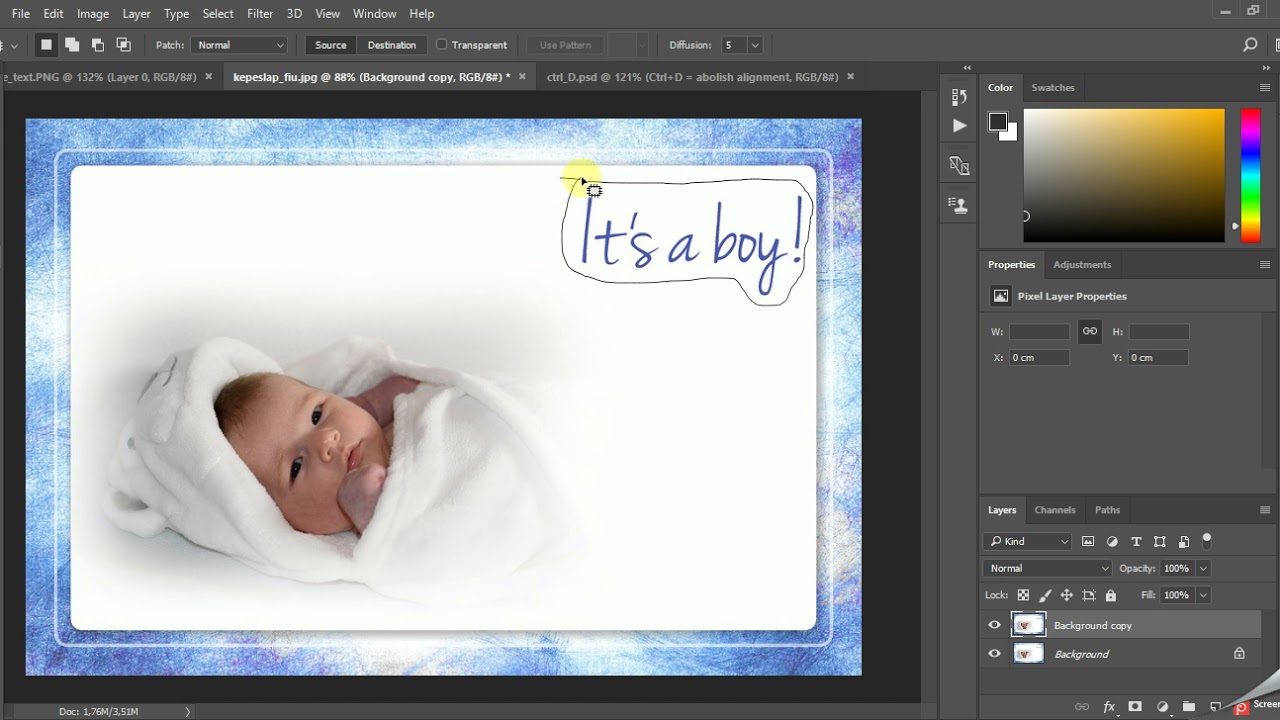The width and height of the screenshot is (1280, 720).
Task: Switch to ctrl_D.psd document tab
Action: pyautogui.click(x=692, y=77)
